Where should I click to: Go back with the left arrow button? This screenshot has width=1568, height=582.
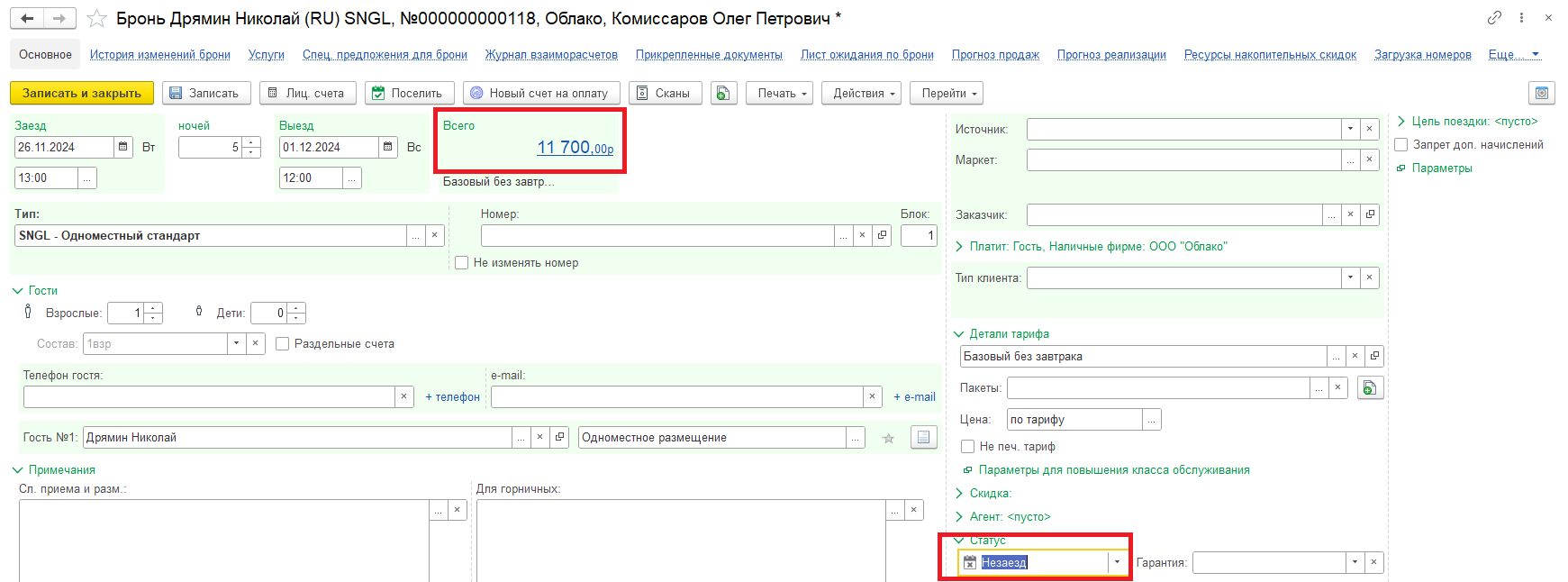(x=27, y=18)
